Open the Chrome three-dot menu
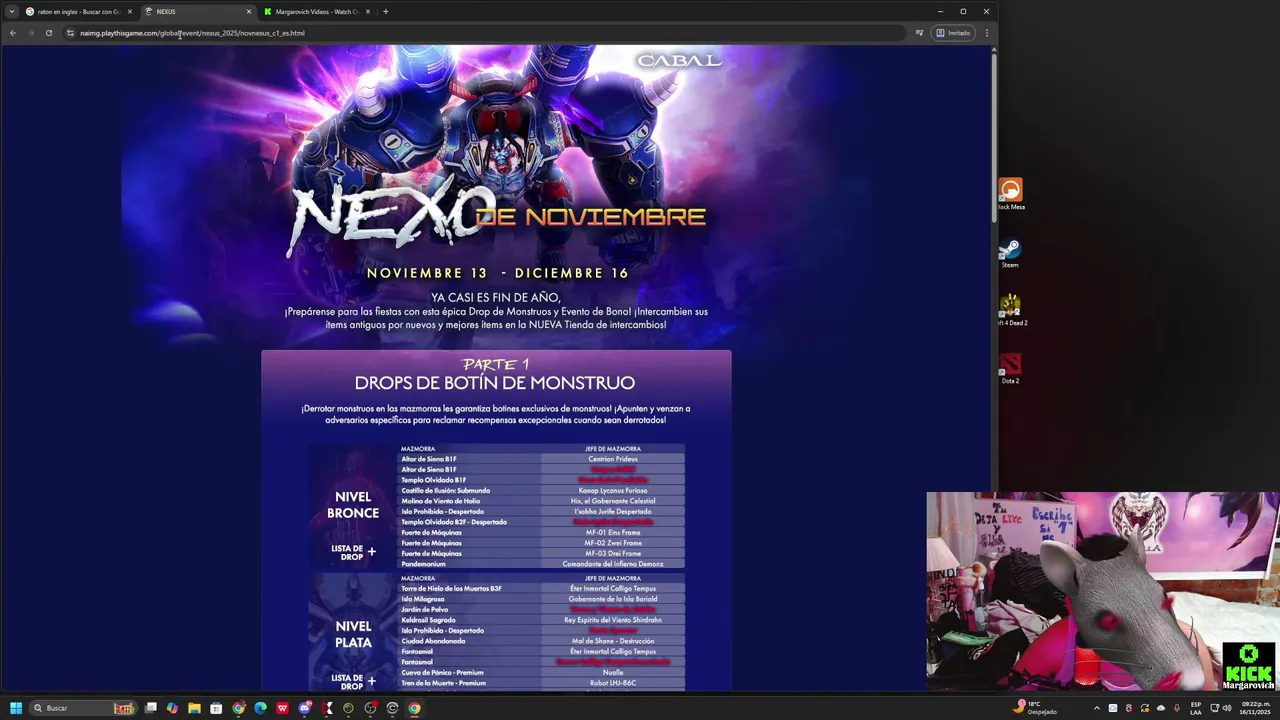This screenshot has width=1280, height=720. tap(986, 33)
